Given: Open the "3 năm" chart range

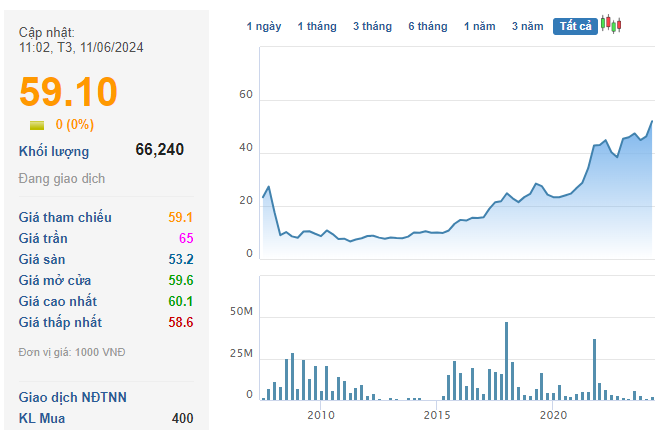Looking at the screenshot, I should pyautogui.click(x=528, y=27).
